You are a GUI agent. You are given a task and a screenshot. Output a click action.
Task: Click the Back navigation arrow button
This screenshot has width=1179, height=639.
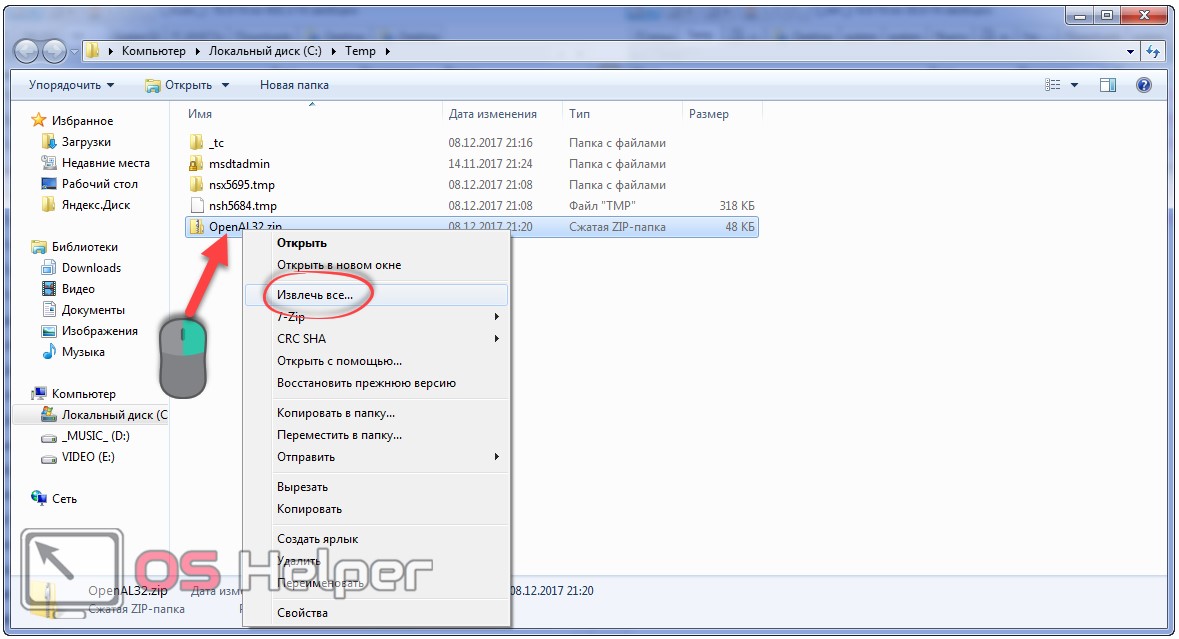[x=27, y=51]
